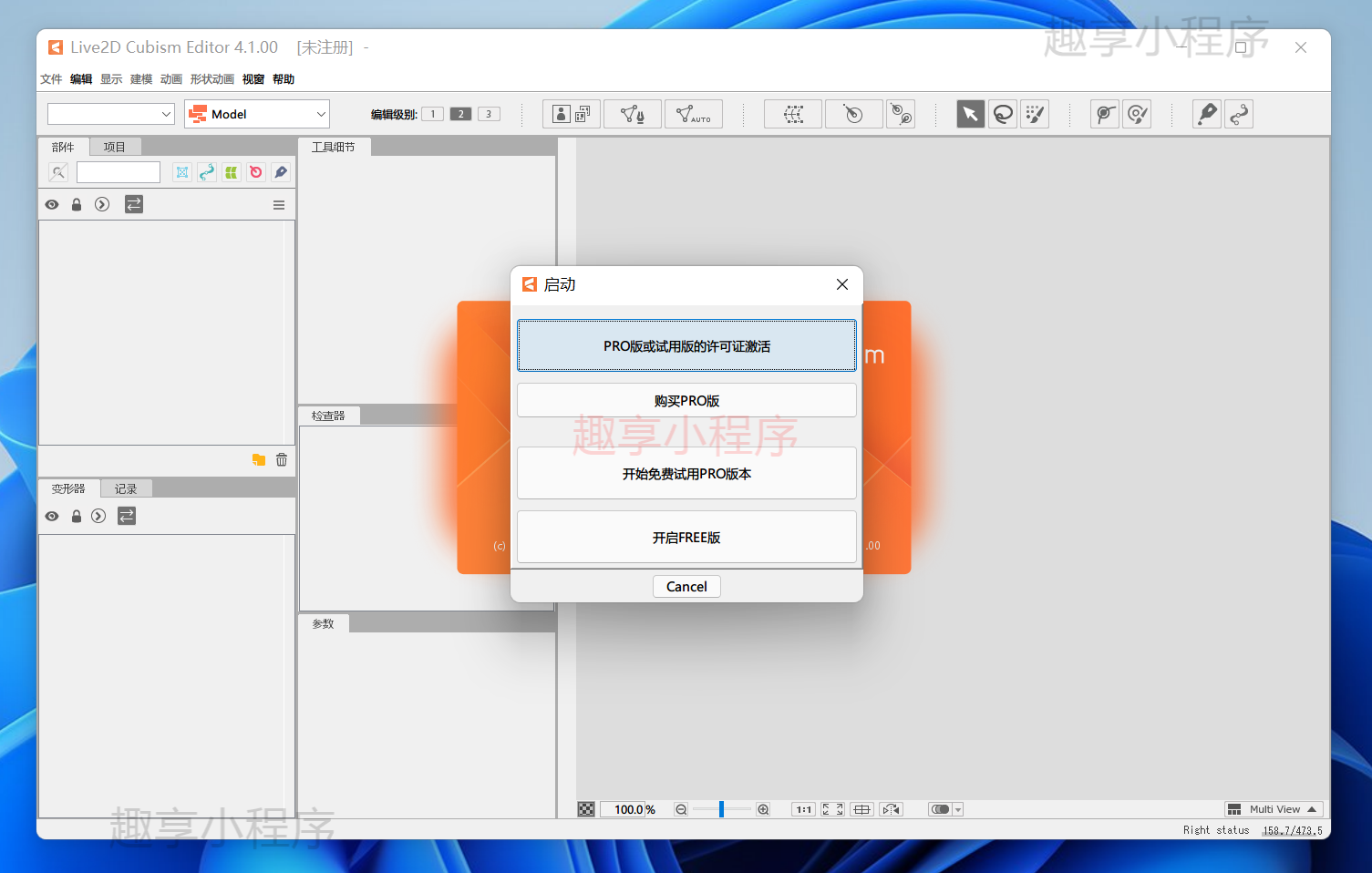The height and width of the screenshot is (873, 1372).
Task: Open the empty dropdown left of Model
Action: 111,114
